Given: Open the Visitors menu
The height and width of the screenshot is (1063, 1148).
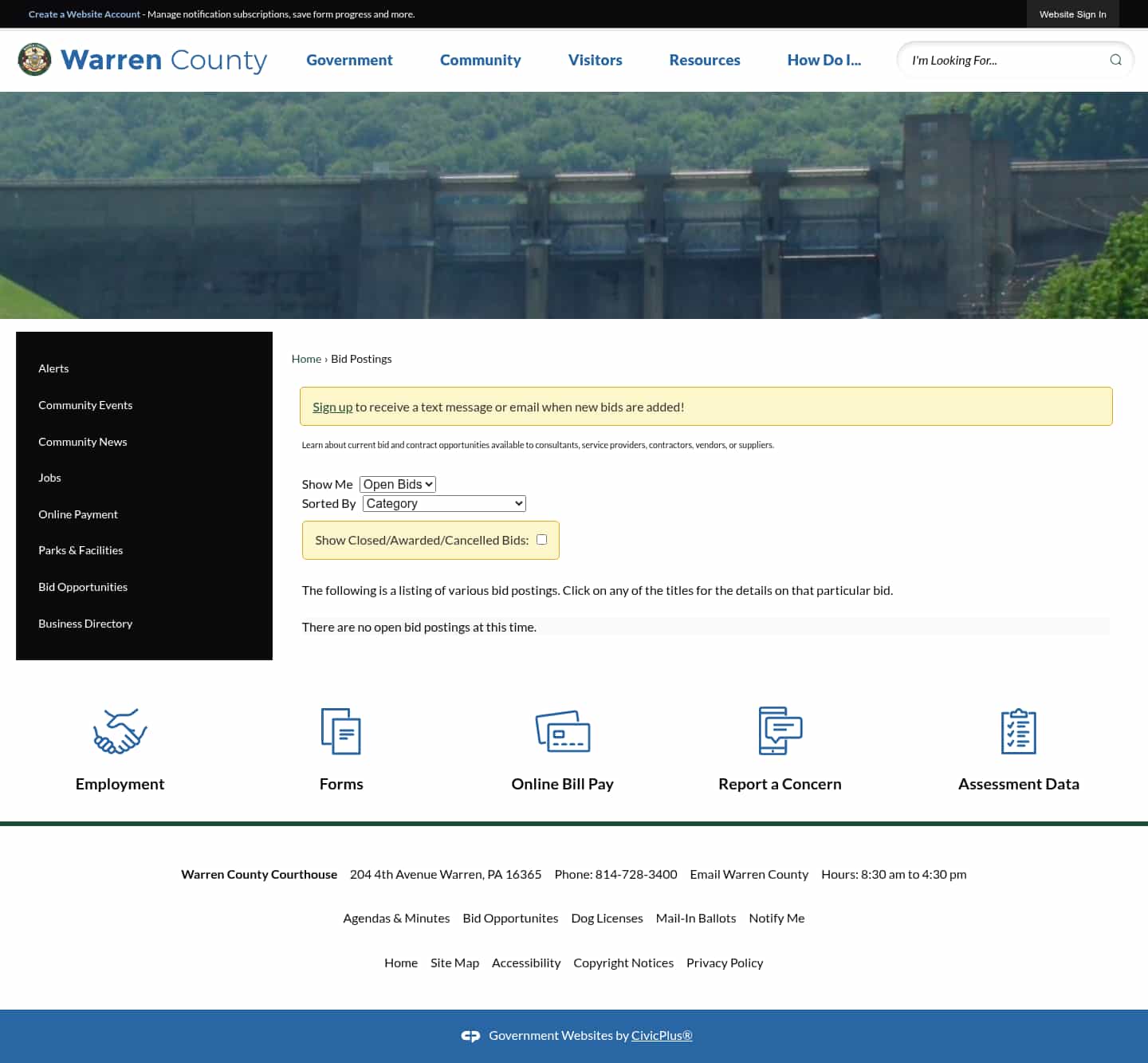Looking at the screenshot, I should [595, 60].
